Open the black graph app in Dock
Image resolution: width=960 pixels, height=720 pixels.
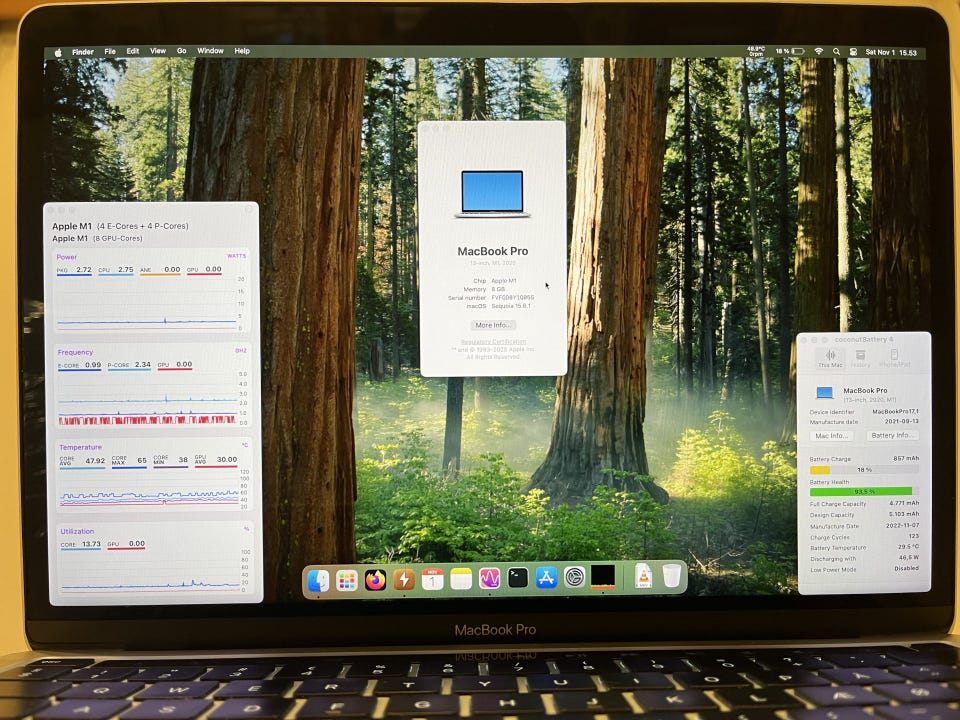coord(602,577)
